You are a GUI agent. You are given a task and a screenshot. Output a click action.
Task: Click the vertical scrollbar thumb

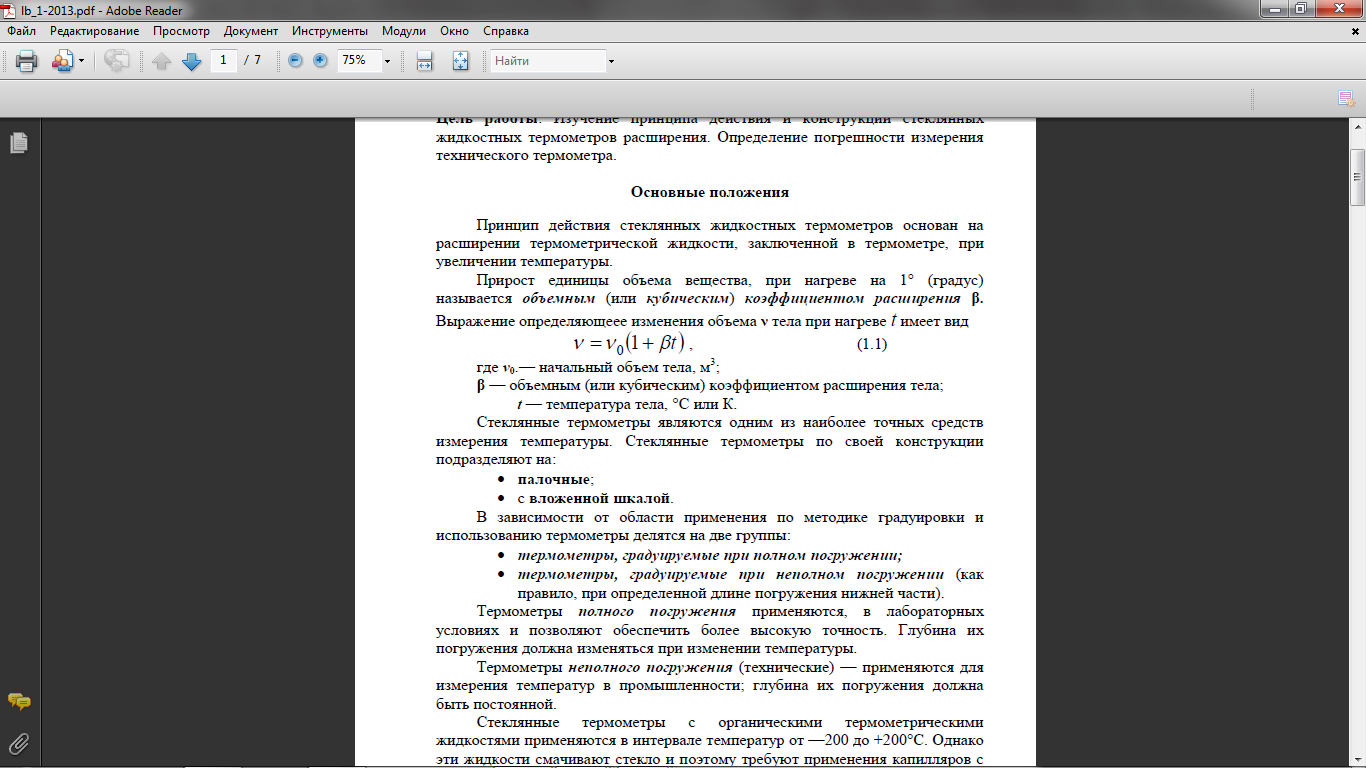[1357, 178]
